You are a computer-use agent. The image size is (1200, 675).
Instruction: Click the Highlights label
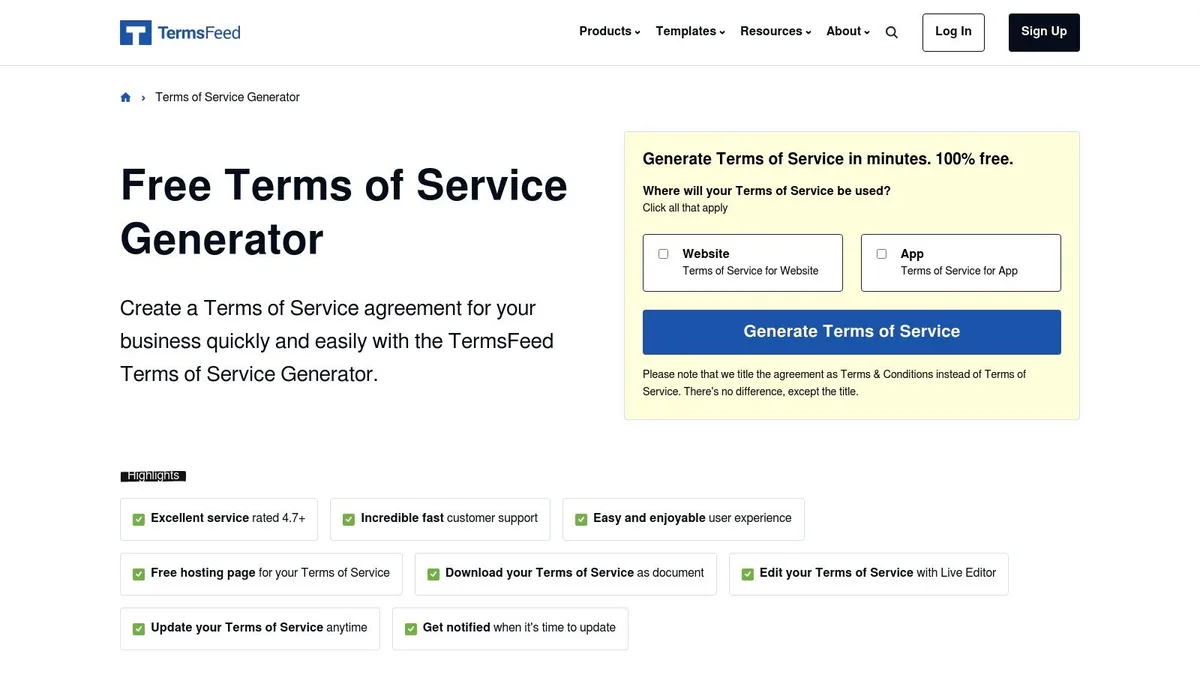[153, 476]
